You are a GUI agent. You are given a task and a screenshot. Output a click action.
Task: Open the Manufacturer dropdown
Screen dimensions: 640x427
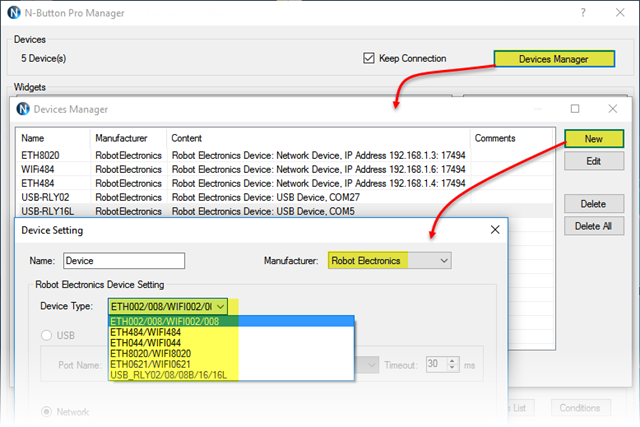click(x=390, y=260)
